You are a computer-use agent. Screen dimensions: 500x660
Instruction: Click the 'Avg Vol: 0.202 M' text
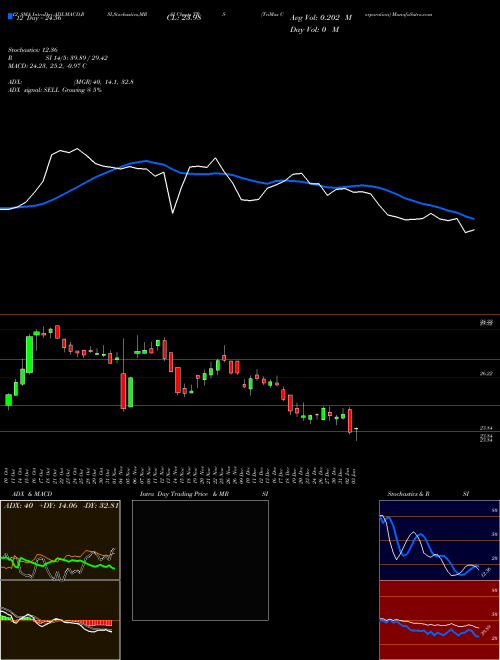(321, 18)
